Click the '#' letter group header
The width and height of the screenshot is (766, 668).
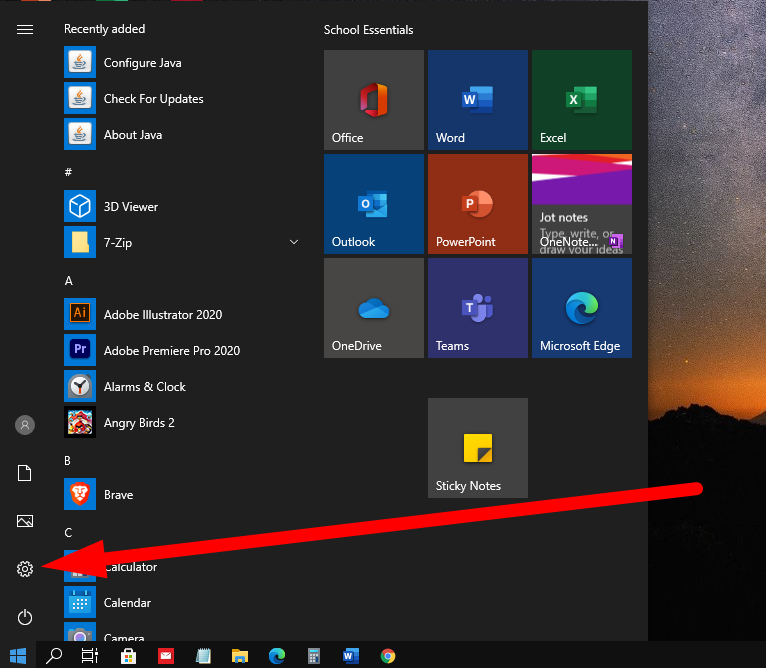pyautogui.click(x=68, y=172)
